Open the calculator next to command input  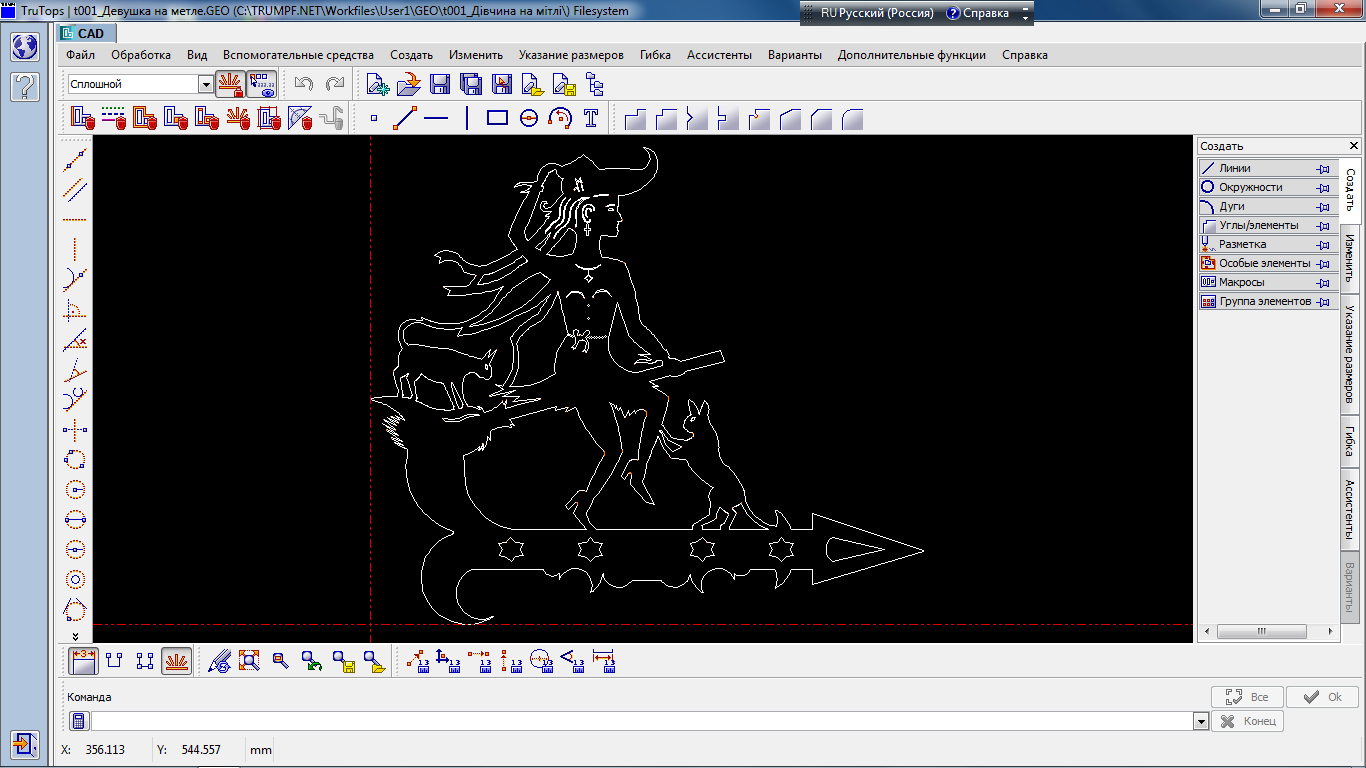point(80,721)
